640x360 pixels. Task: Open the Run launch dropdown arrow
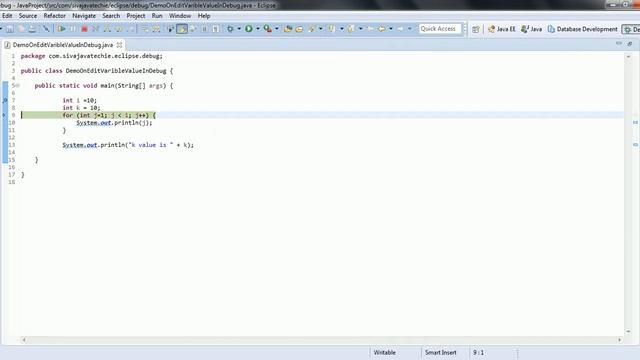point(258,29)
